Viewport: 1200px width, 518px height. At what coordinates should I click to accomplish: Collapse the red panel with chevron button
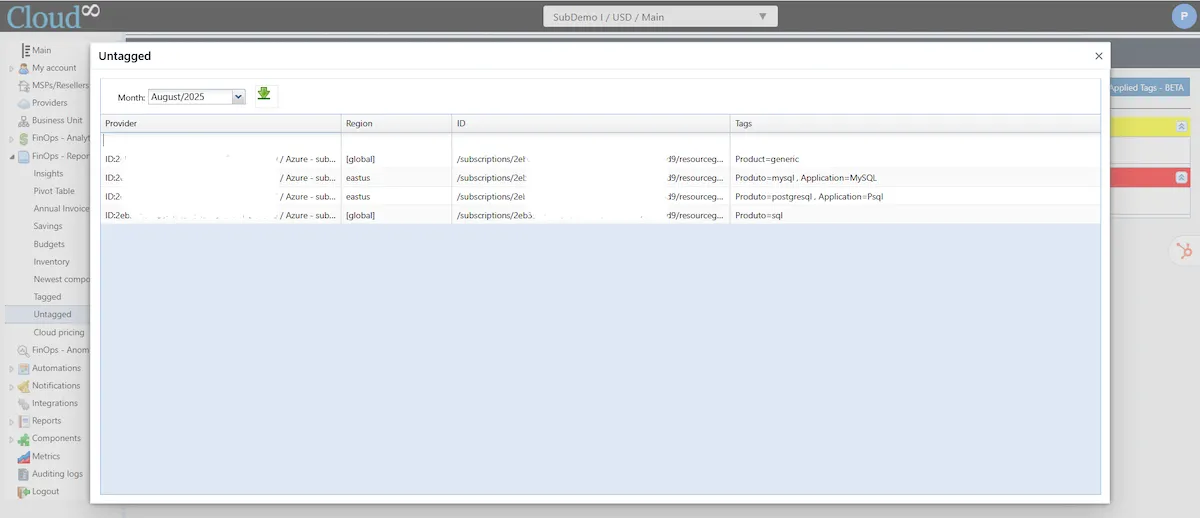pos(1181,177)
